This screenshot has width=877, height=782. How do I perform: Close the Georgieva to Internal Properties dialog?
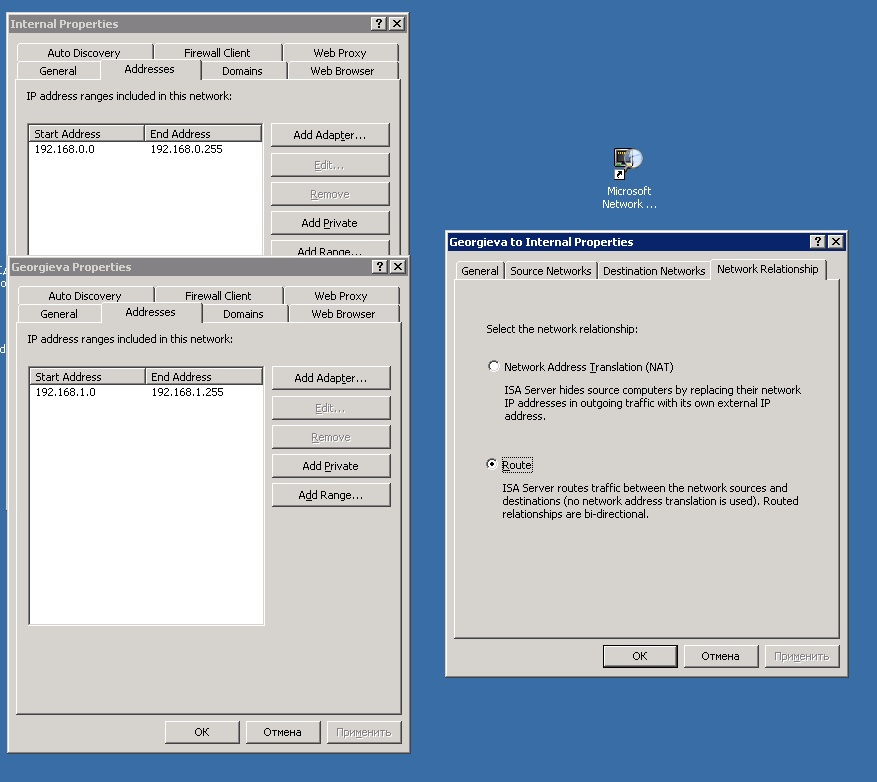[836, 242]
